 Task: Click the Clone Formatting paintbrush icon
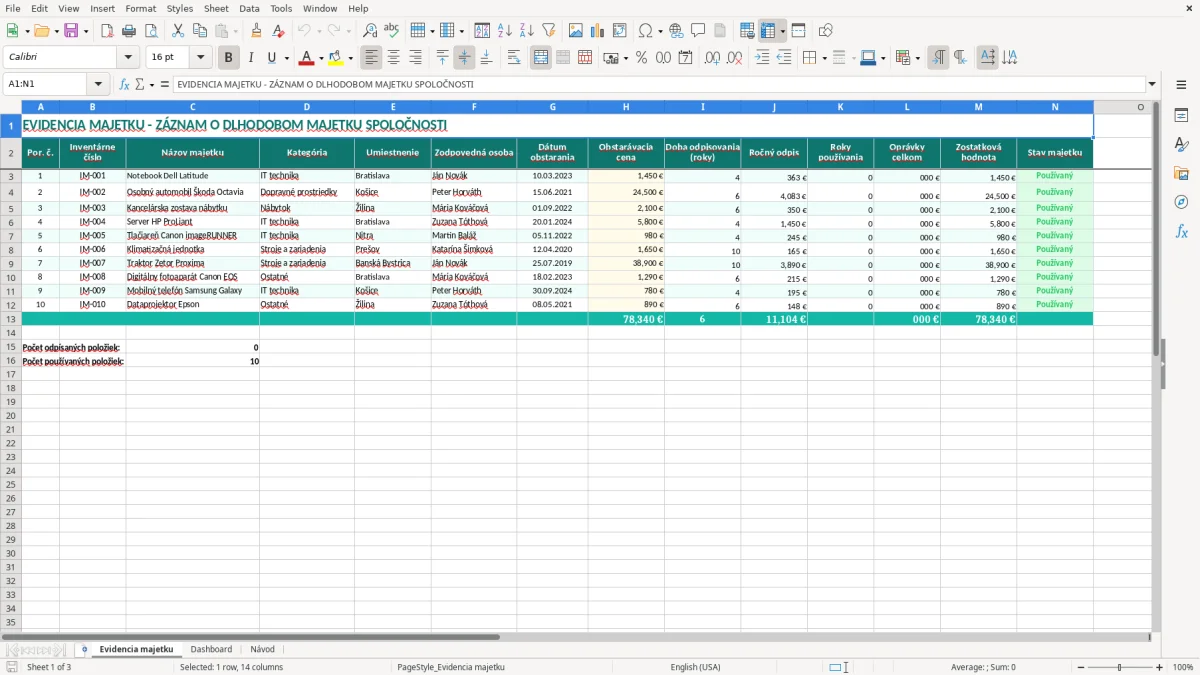click(256, 31)
